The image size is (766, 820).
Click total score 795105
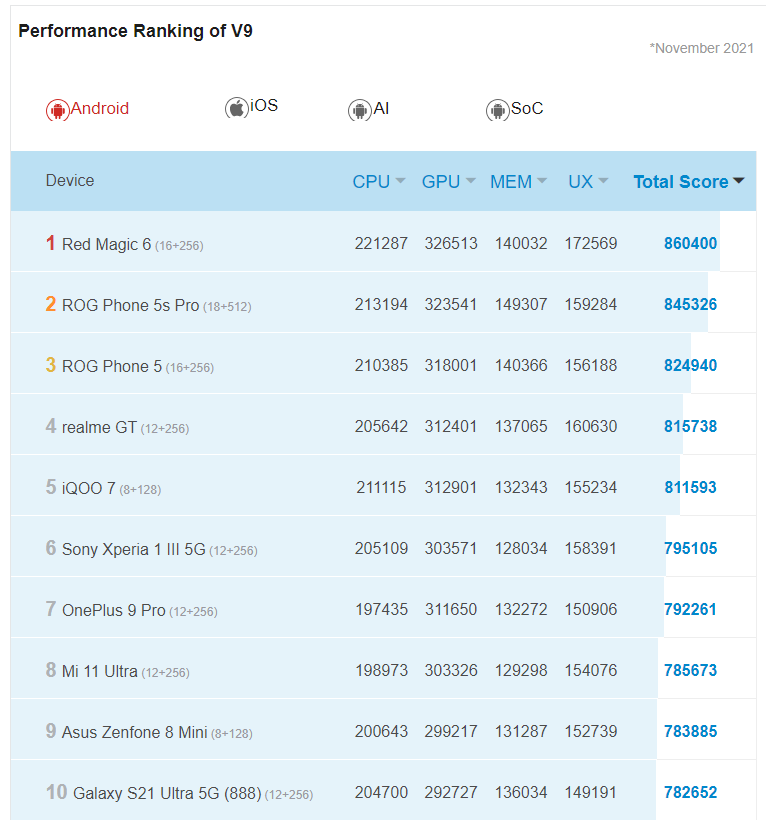pyautogui.click(x=690, y=549)
